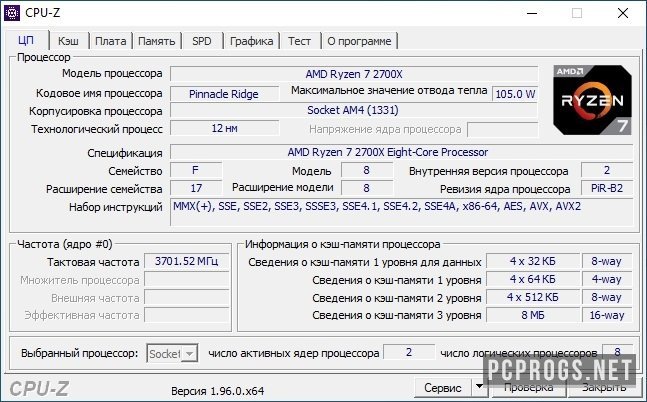Viewport: 647px width, 402px height.
Task: Click the Проверка button
Action: click(x=528, y=387)
